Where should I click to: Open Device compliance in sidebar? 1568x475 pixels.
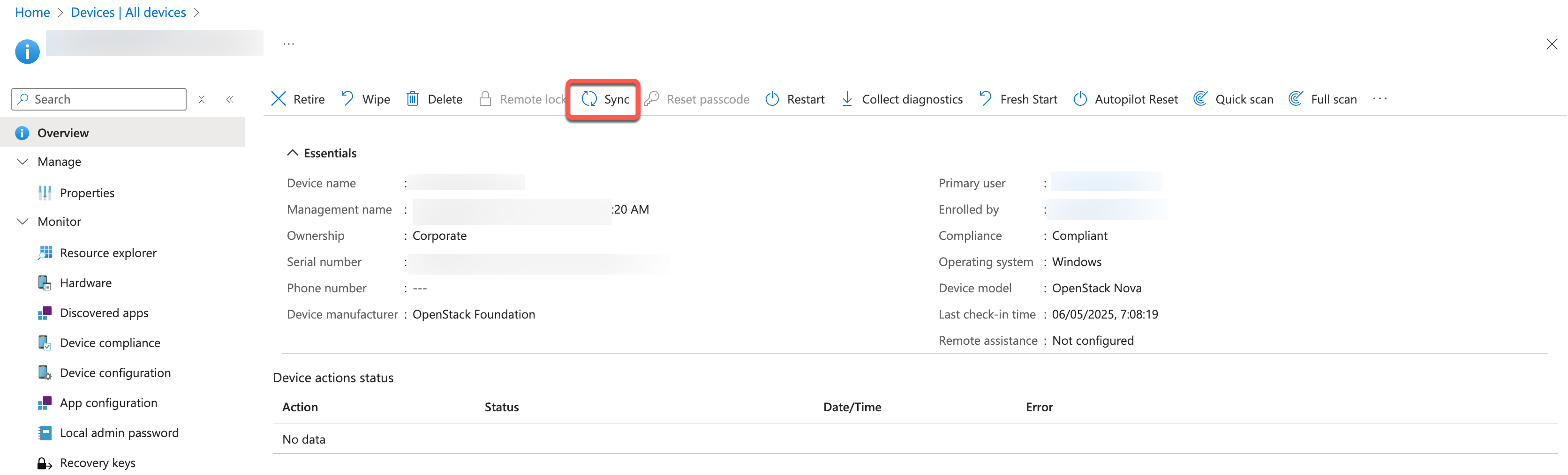[110, 343]
